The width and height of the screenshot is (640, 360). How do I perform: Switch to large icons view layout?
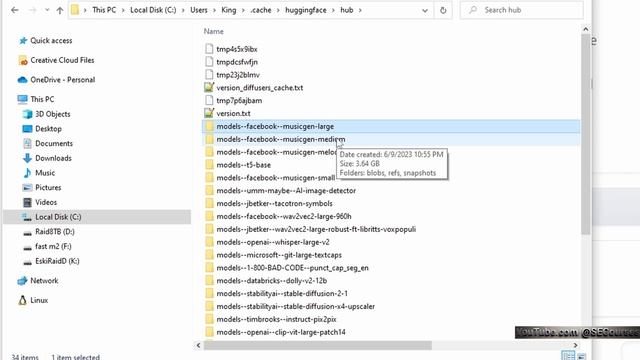pos(582,356)
